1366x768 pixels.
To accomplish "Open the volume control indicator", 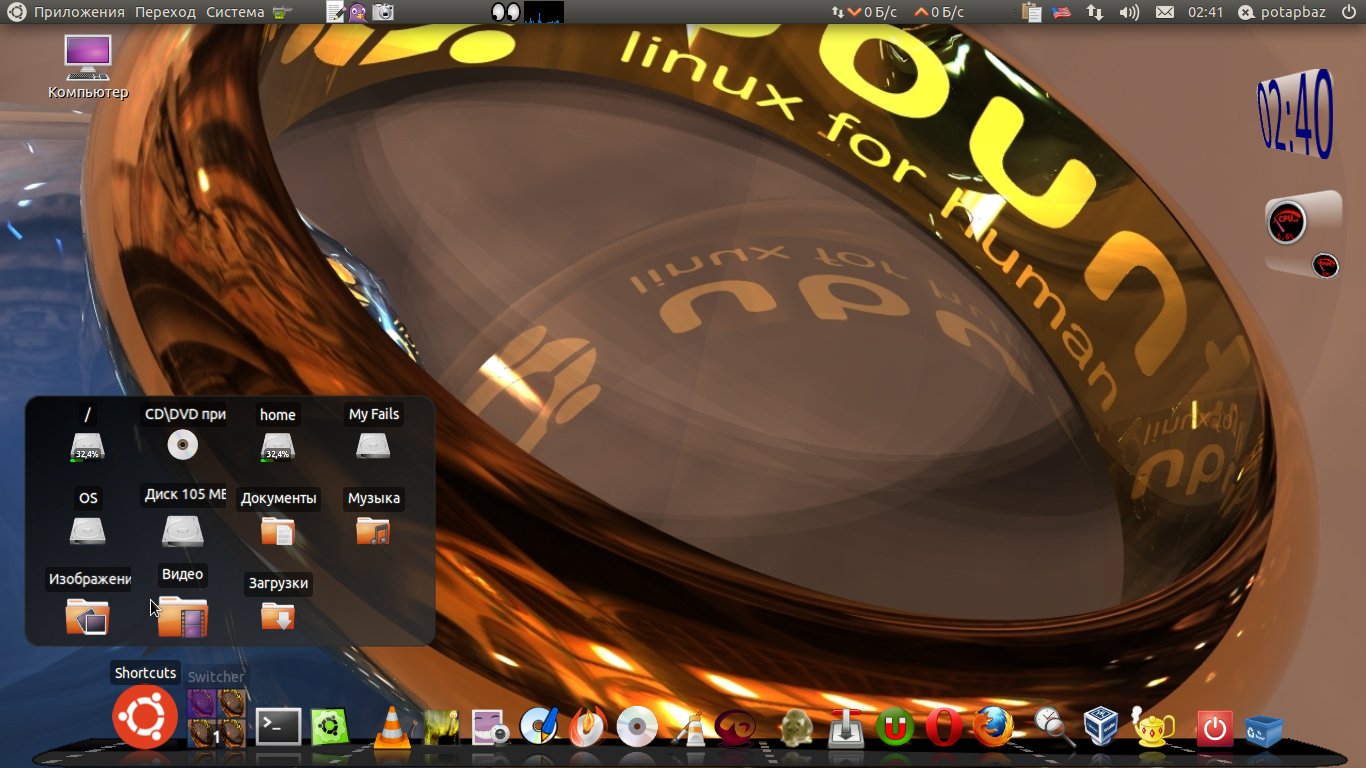I will (x=1129, y=12).
